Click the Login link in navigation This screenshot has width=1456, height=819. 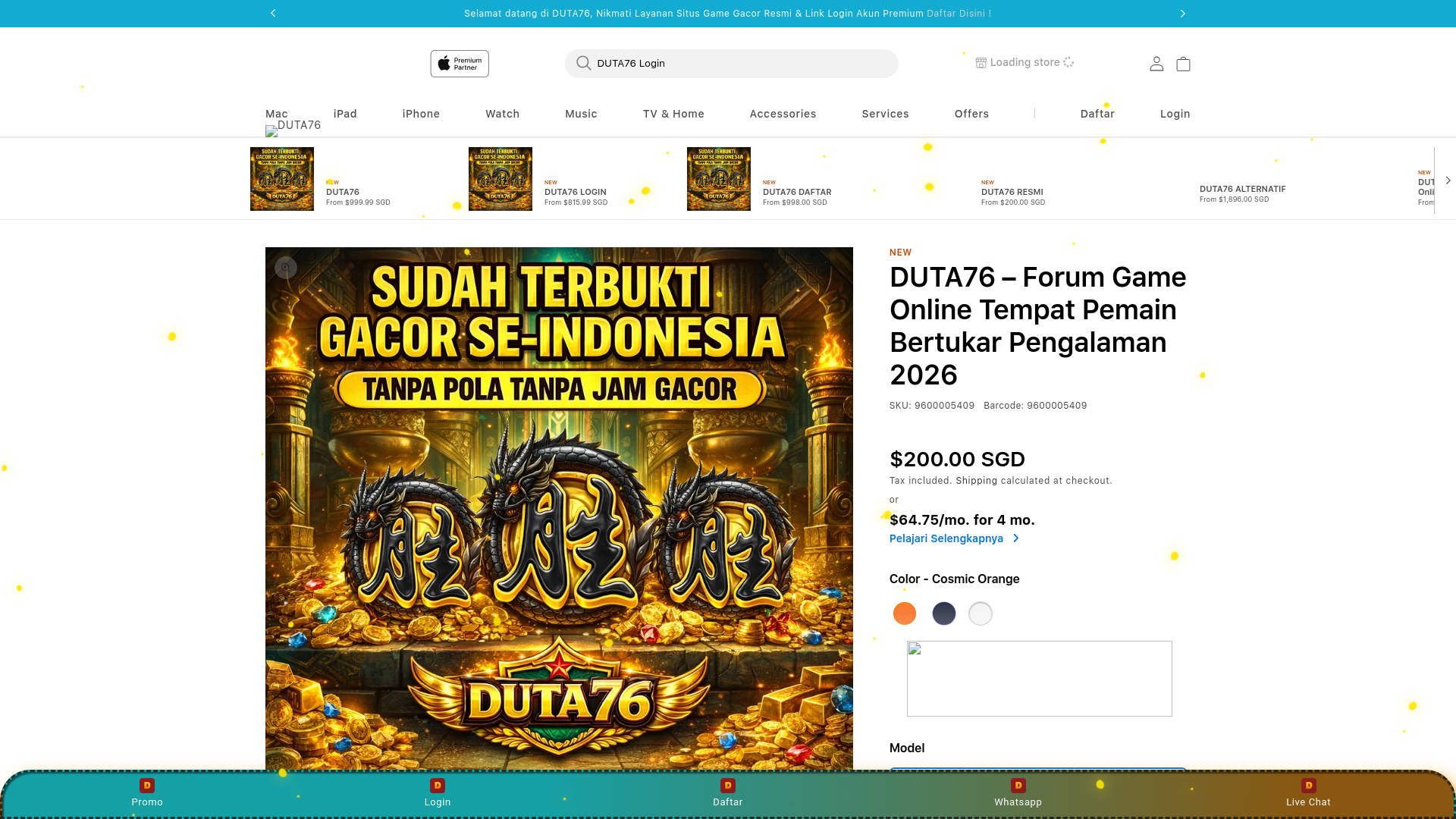[1175, 114]
